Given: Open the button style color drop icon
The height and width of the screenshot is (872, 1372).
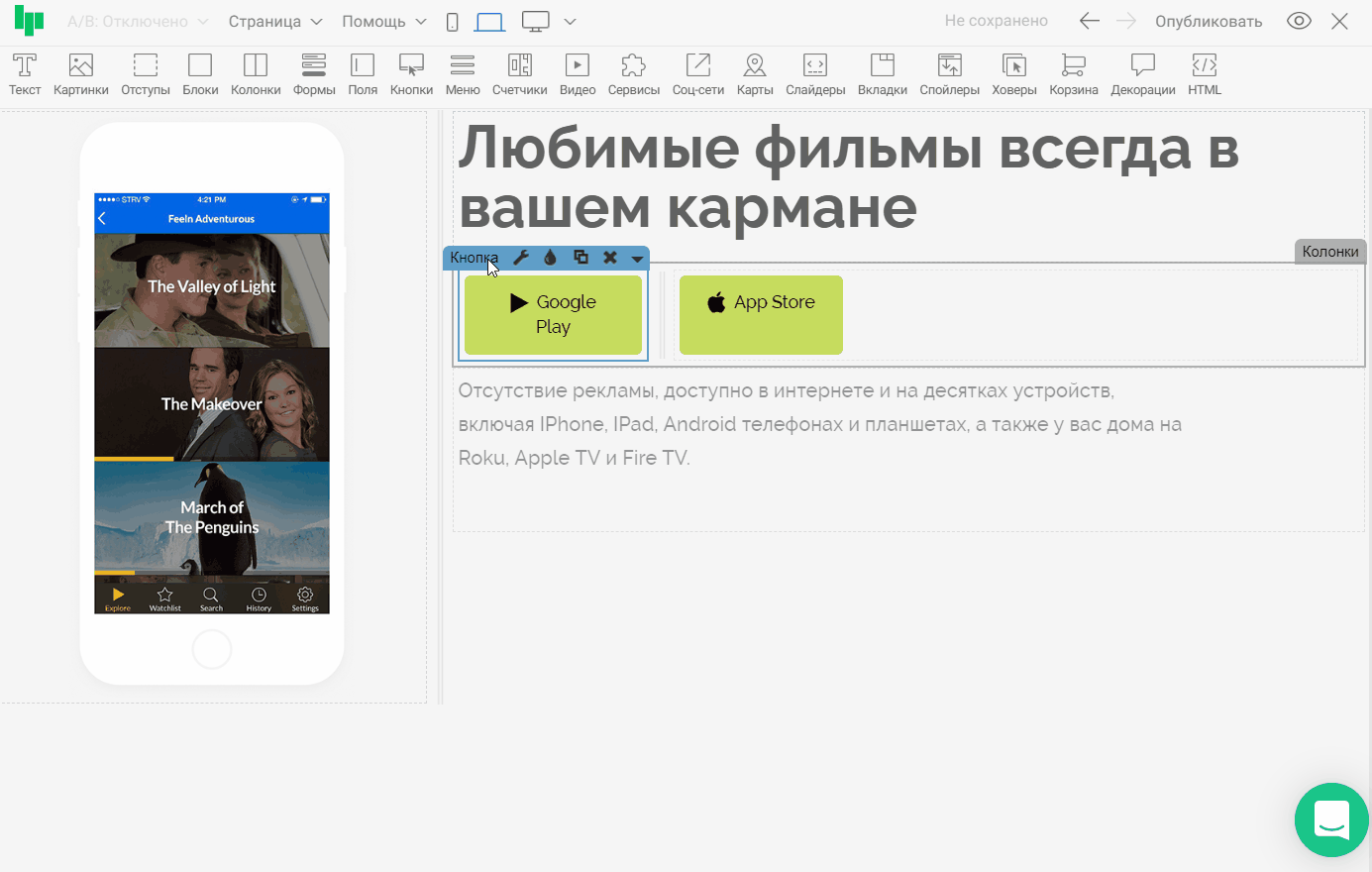Looking at the screenshot, I should [x=551, y=258].
